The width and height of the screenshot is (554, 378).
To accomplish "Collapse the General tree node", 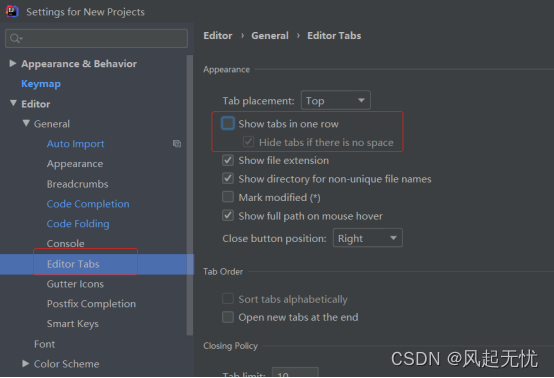I will click(26, 123).
